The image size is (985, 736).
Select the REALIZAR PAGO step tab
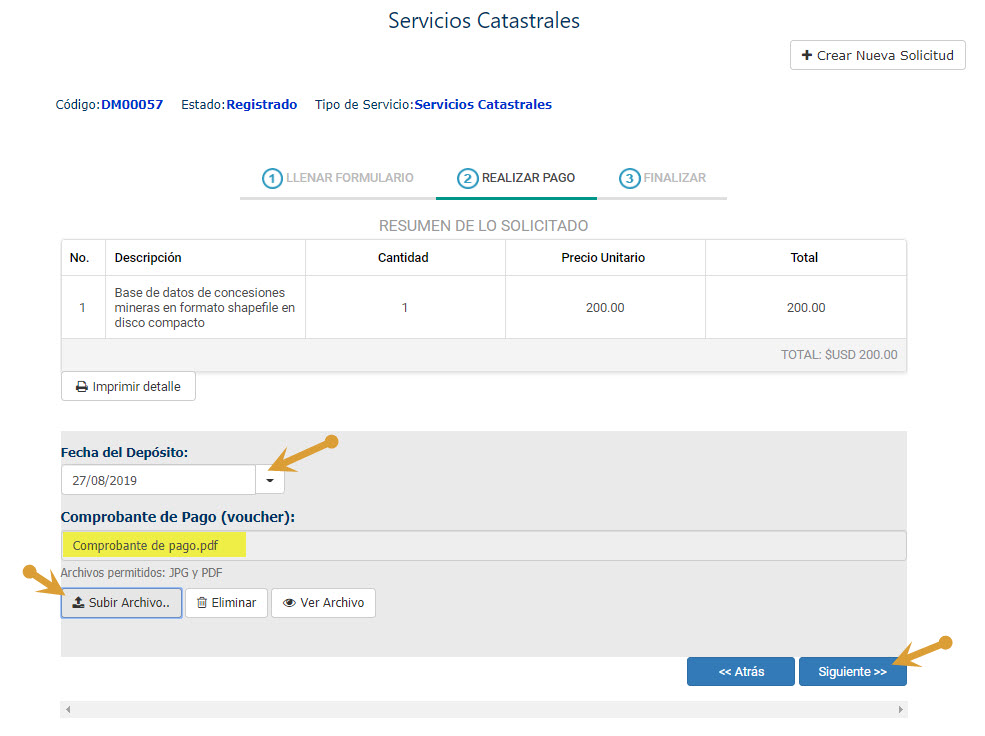tap(516, 178)
